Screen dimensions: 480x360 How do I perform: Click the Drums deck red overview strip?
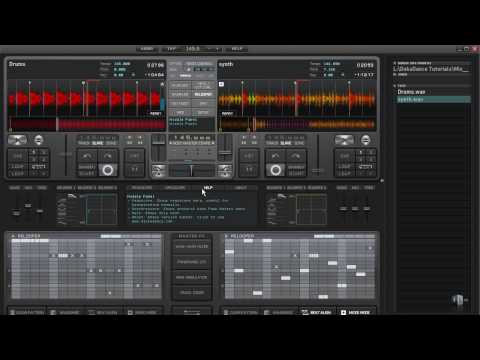pos(87,124)
